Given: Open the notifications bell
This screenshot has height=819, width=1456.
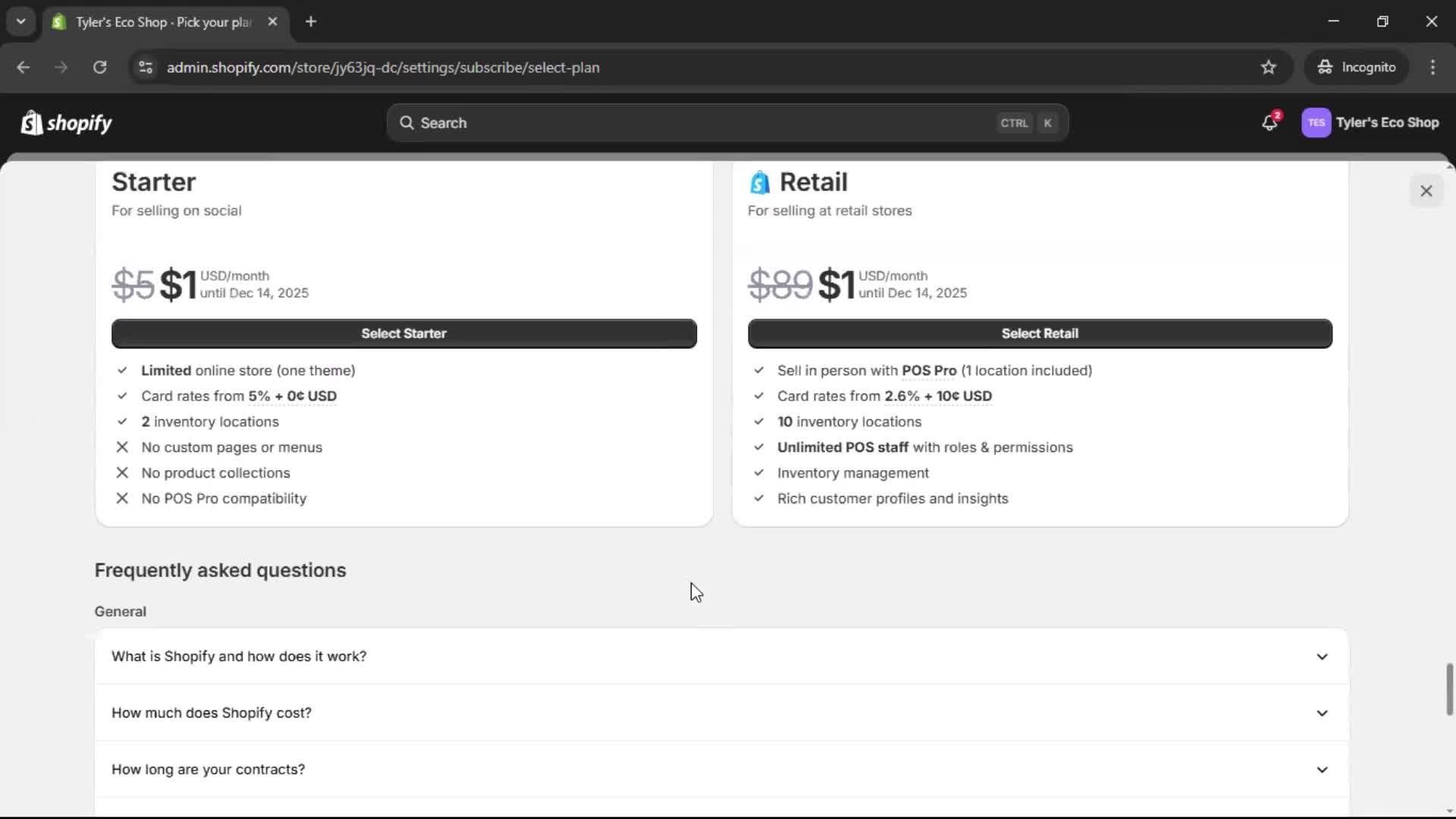Looking at the screenshot, I should click(x=1270, y=122).
